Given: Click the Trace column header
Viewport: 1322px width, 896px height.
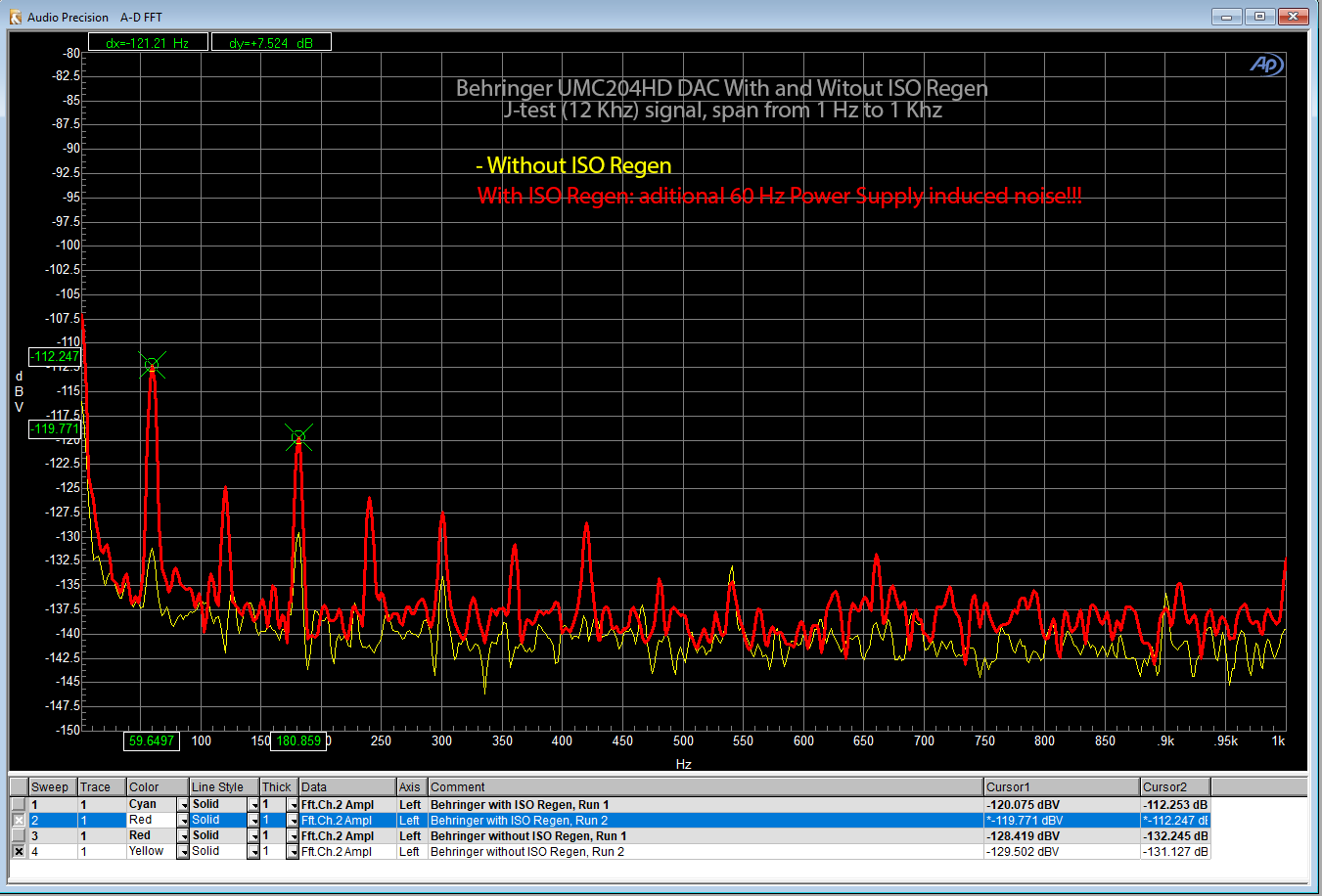Looking at the screenshot, I should pos(102,787).
